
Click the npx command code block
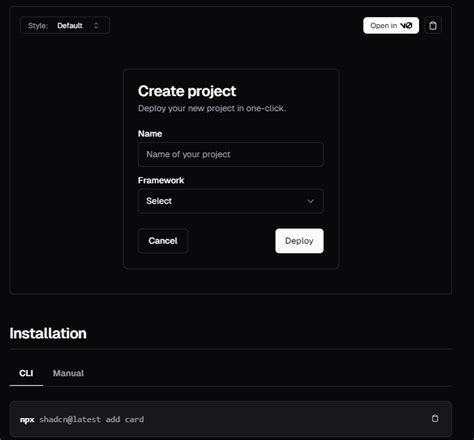coord(231,419)
